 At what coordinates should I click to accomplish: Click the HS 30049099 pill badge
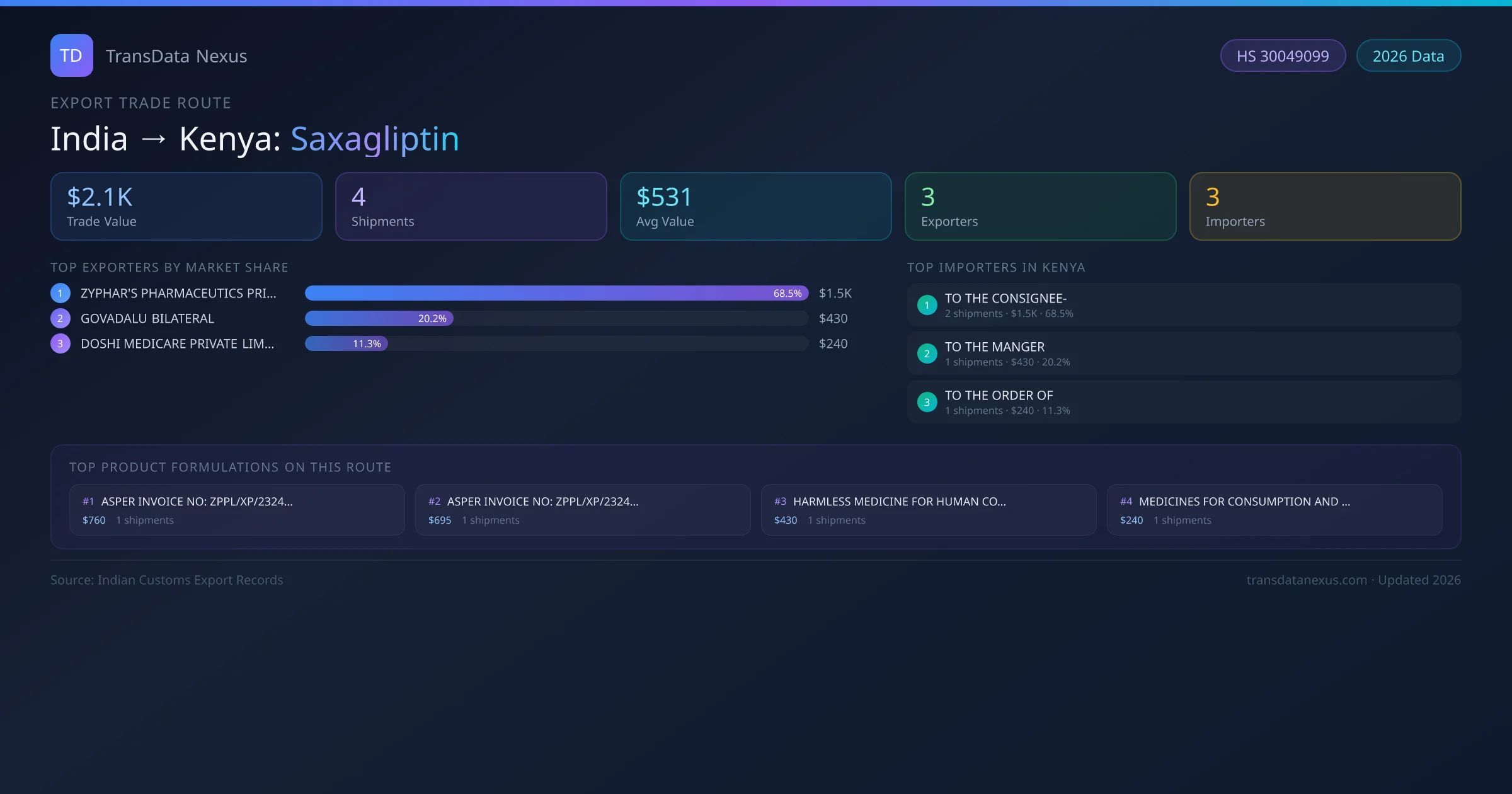tap(1283, 56)
